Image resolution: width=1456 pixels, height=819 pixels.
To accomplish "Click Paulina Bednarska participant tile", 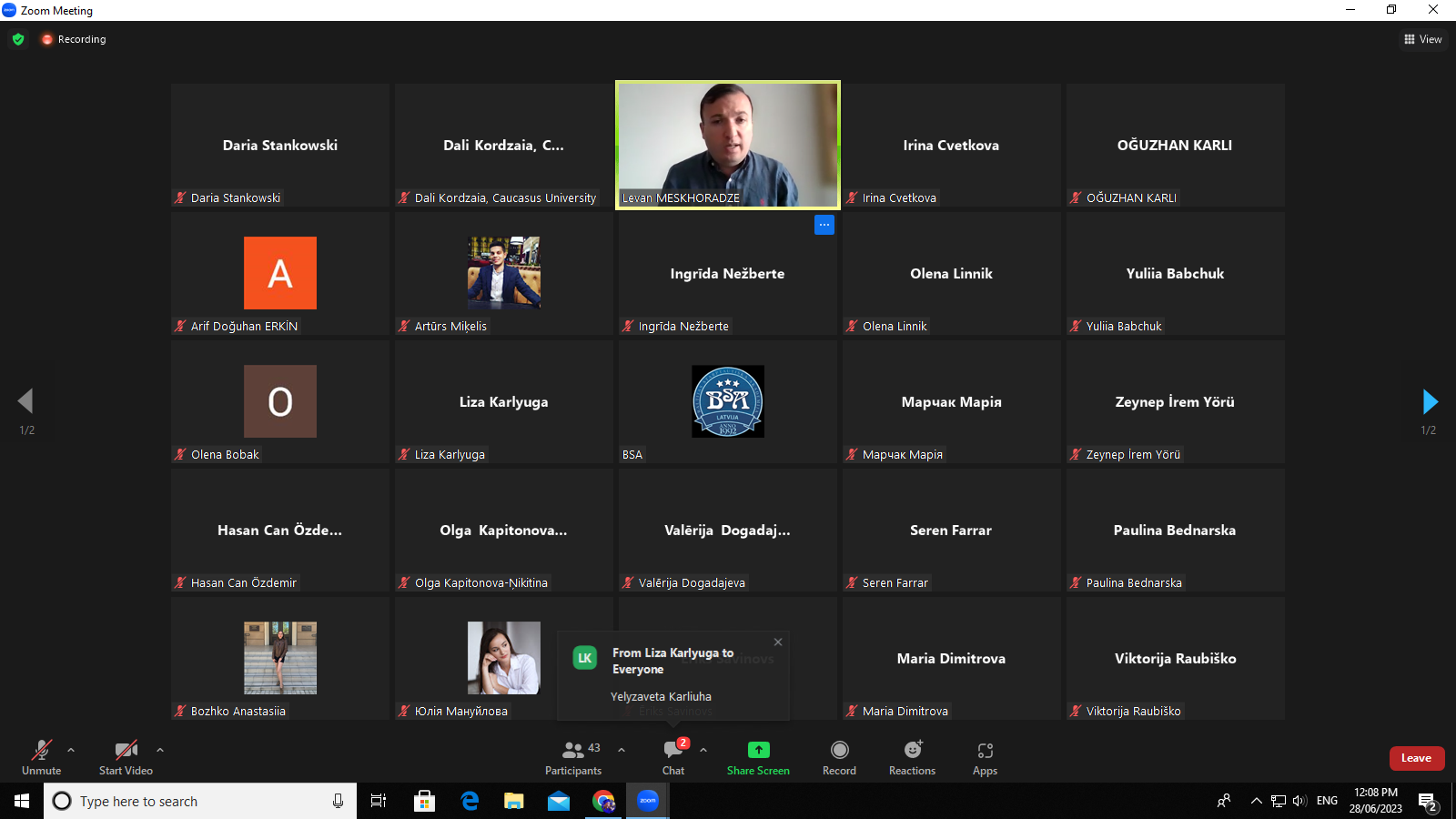I will (x=1176, y=530).
